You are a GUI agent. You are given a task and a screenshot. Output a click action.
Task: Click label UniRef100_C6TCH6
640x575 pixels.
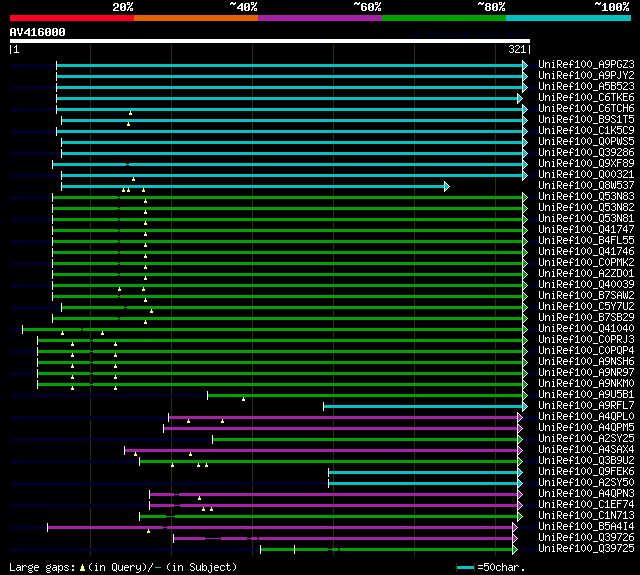click(586, 109)
